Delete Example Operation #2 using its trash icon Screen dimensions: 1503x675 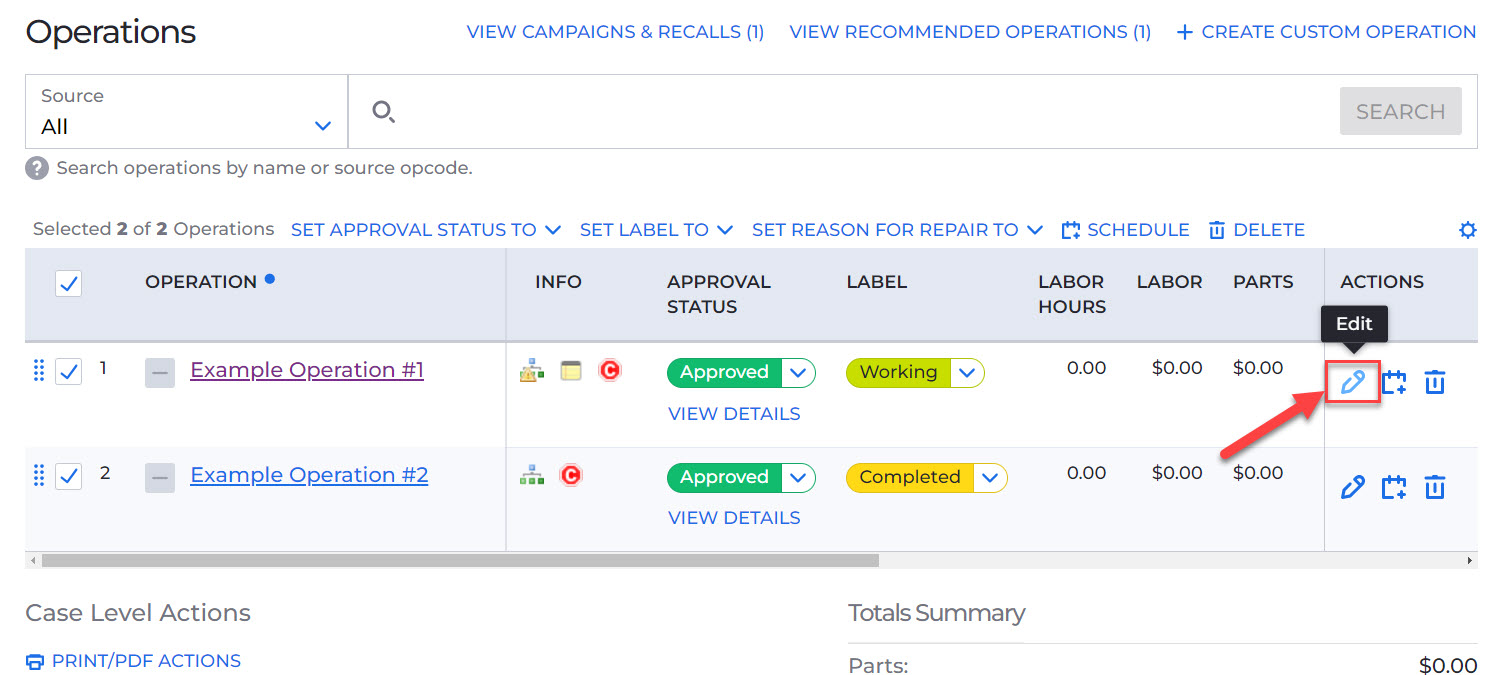(1435, 486)
